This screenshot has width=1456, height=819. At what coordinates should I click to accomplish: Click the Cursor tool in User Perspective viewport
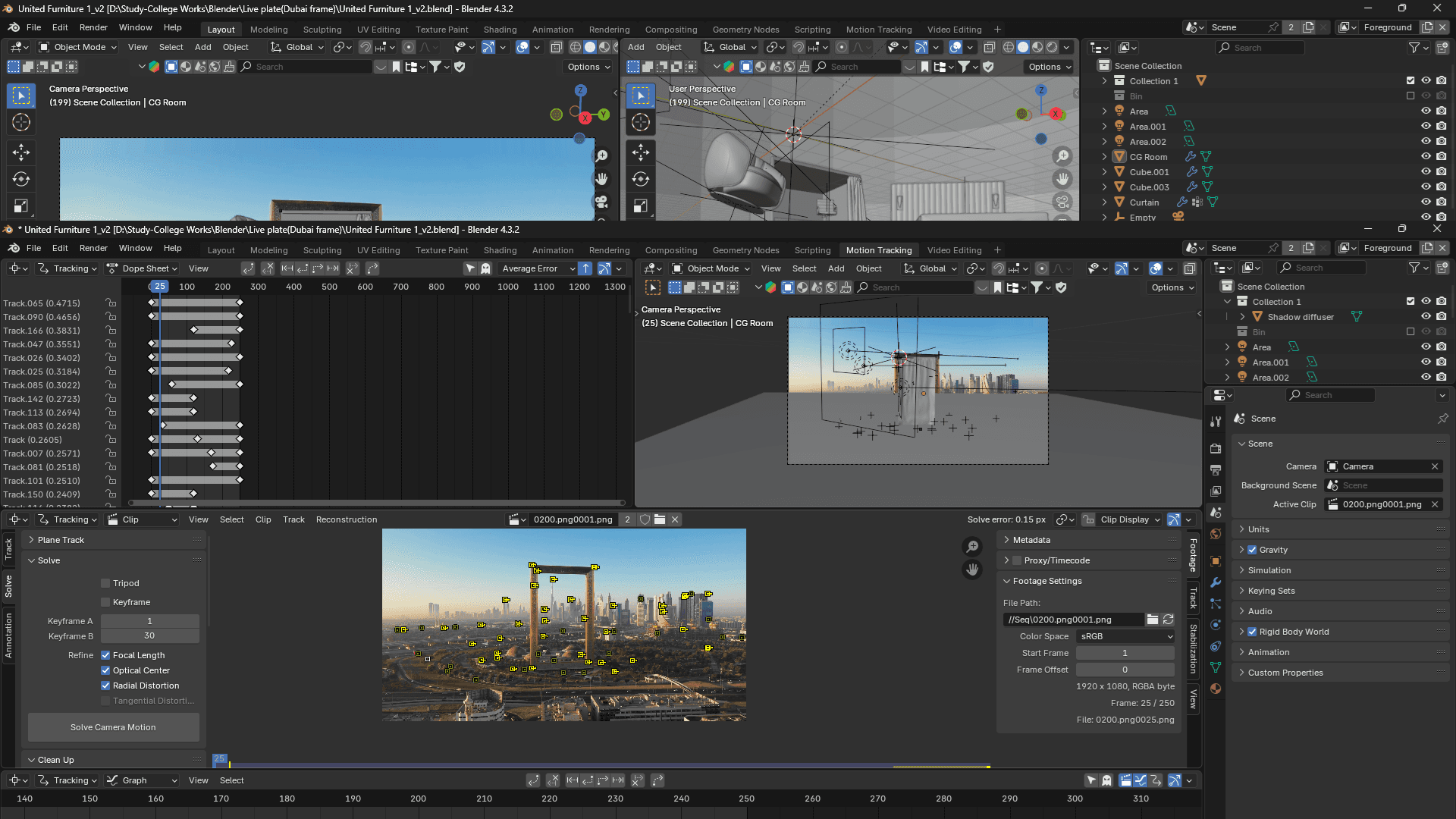641,123
